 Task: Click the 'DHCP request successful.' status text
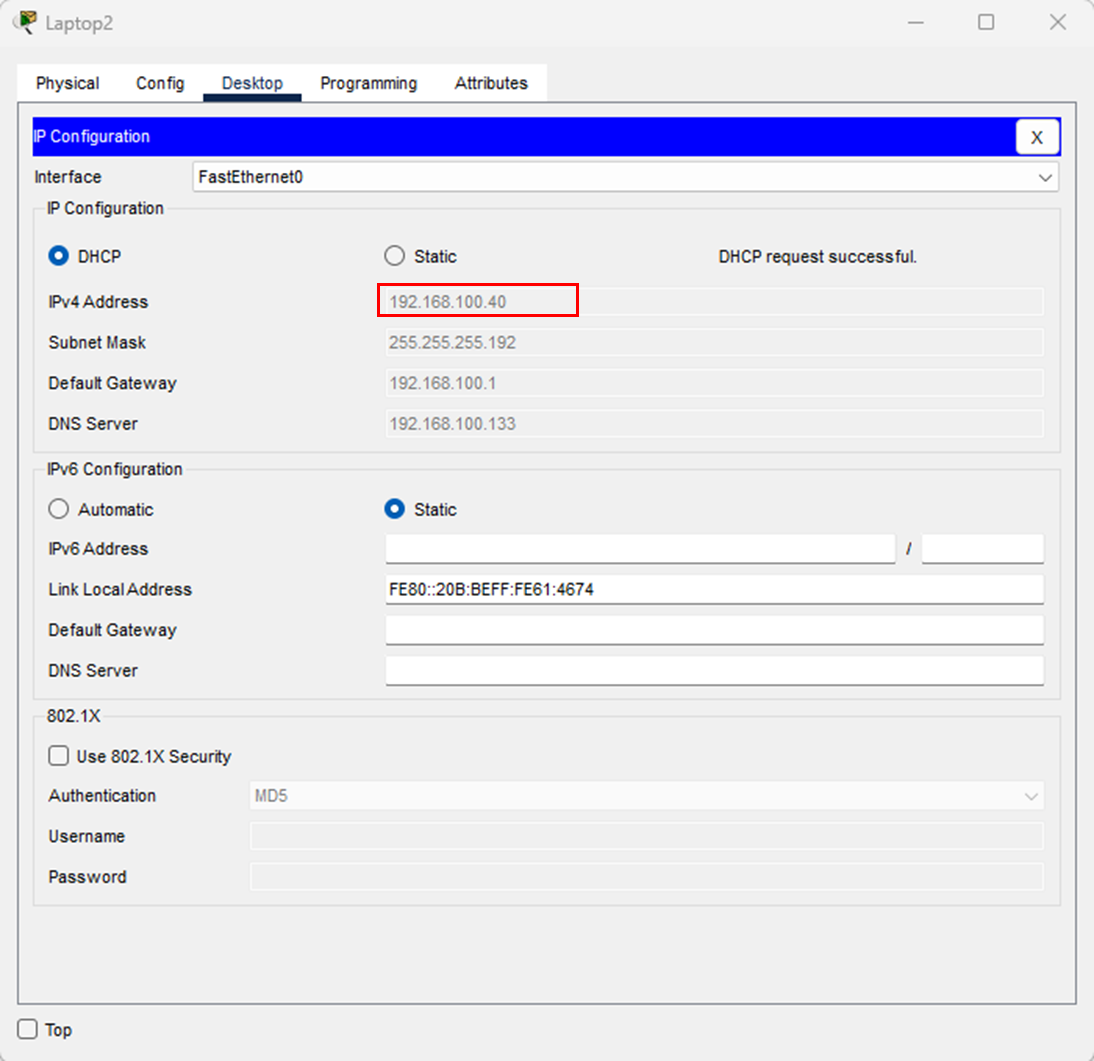click(817, 257)
